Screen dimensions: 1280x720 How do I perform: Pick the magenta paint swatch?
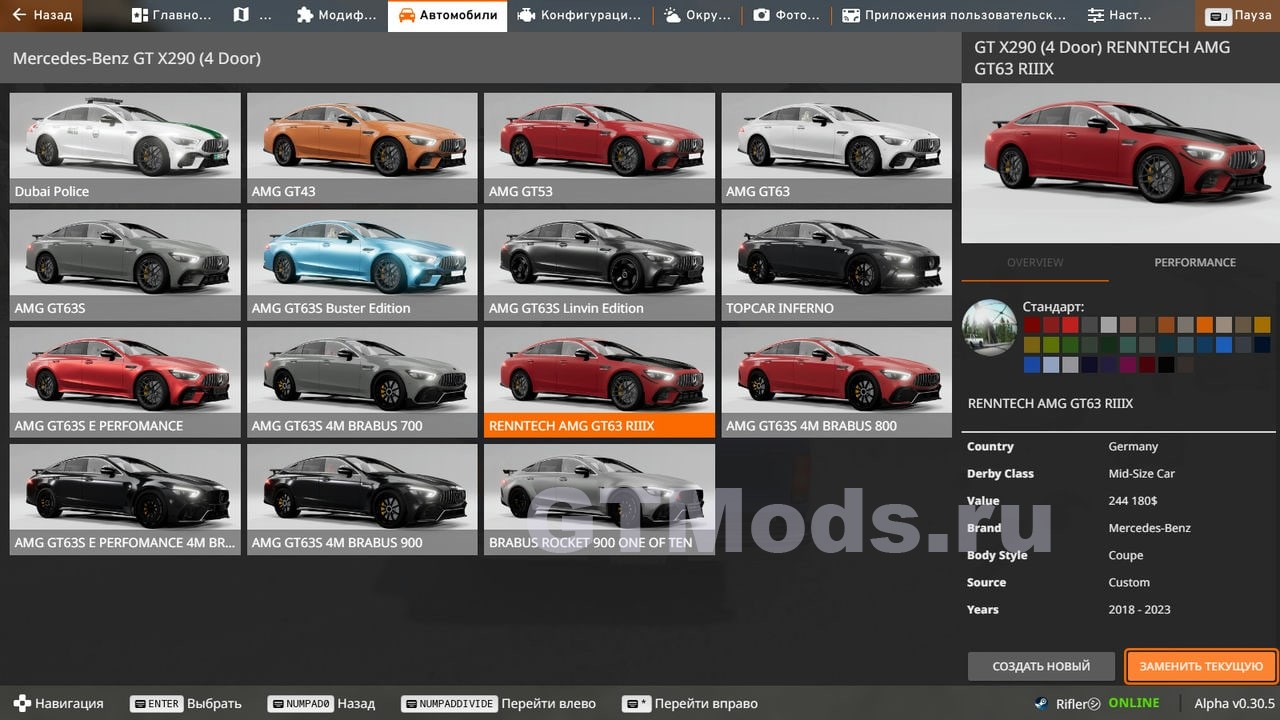pyautogui.click(x=1128, y=365)
